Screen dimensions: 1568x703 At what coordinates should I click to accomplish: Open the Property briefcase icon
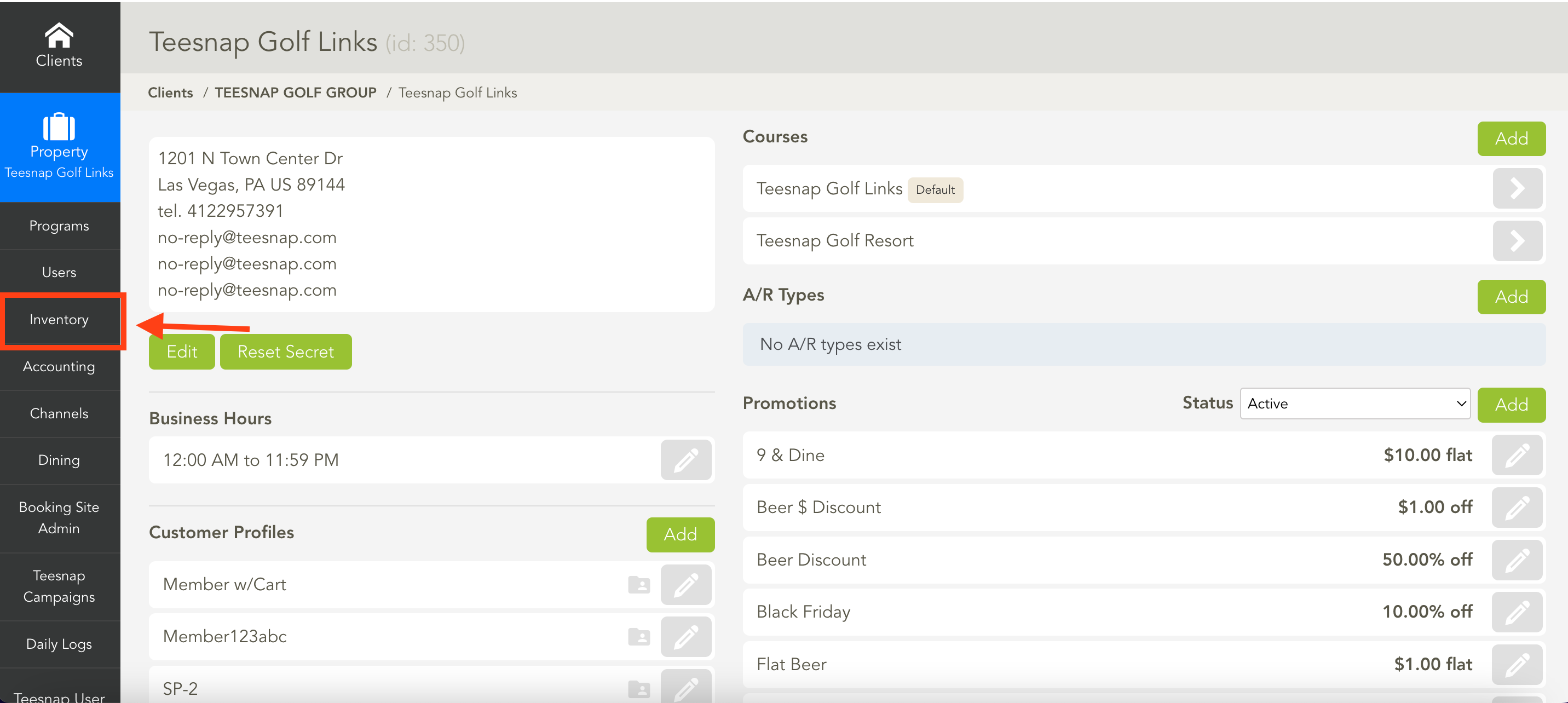tap(59, 126)
